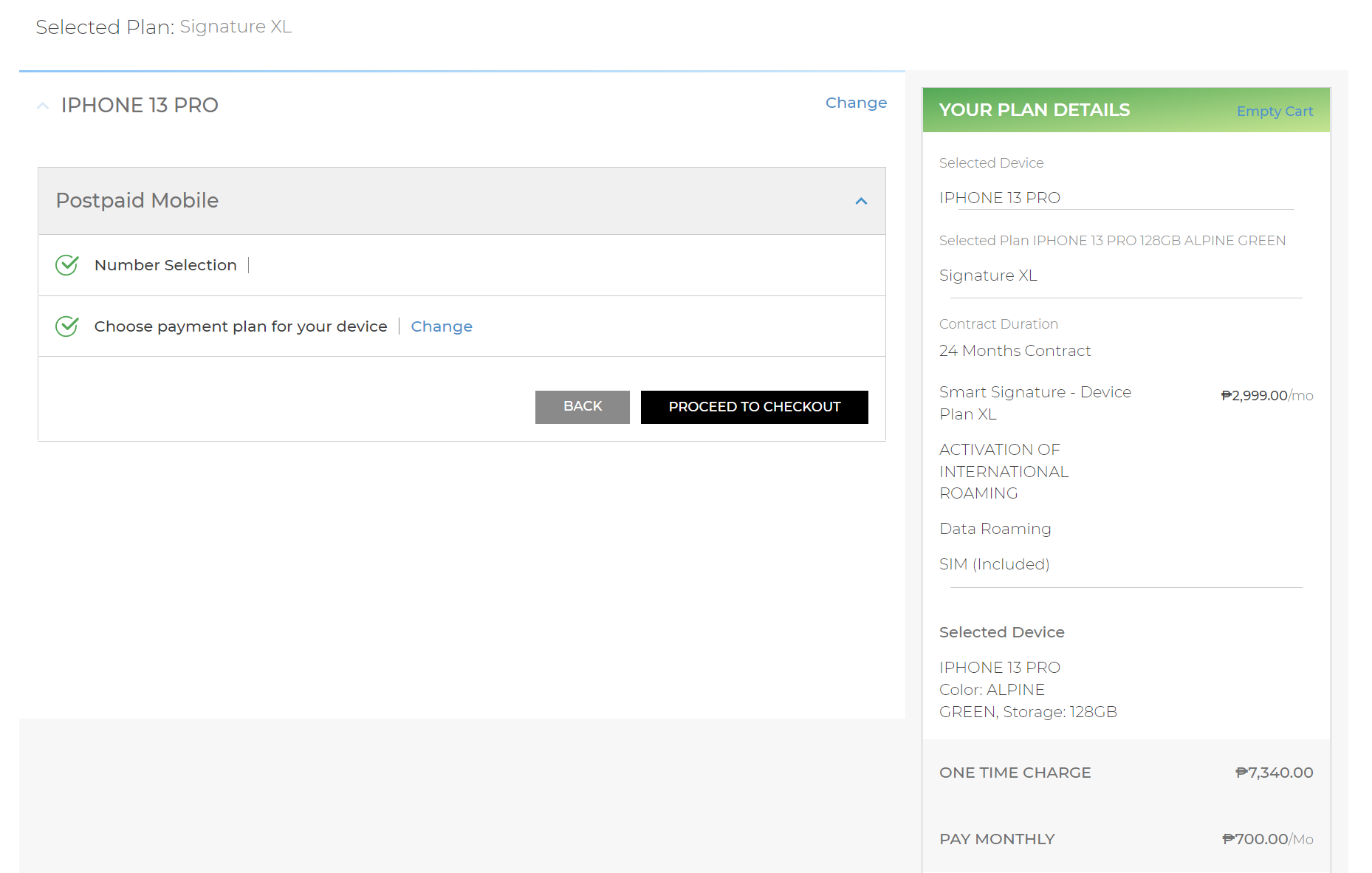Collapse the Postpaid Mobile panel using its arrow
The image size is (1372, 873).
point(860,201)
